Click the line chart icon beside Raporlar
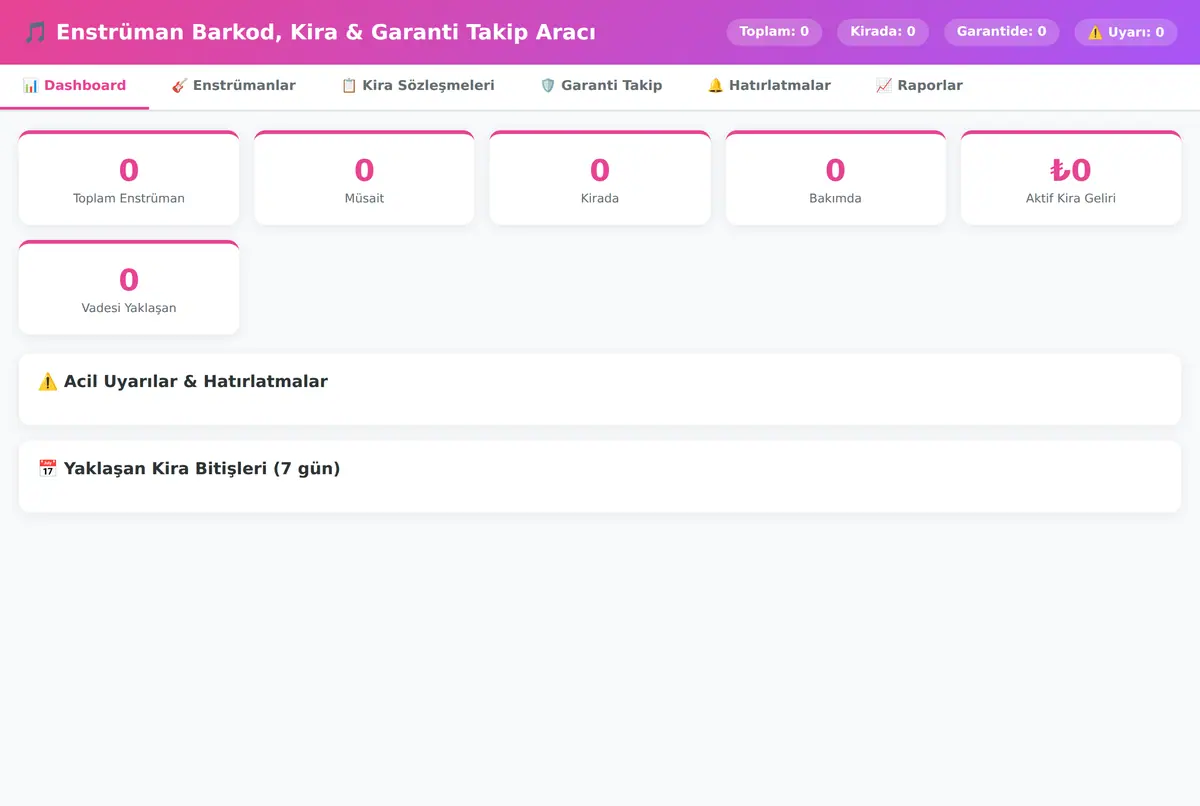Viewport: 1200px width, 806px height. [883, 86]
